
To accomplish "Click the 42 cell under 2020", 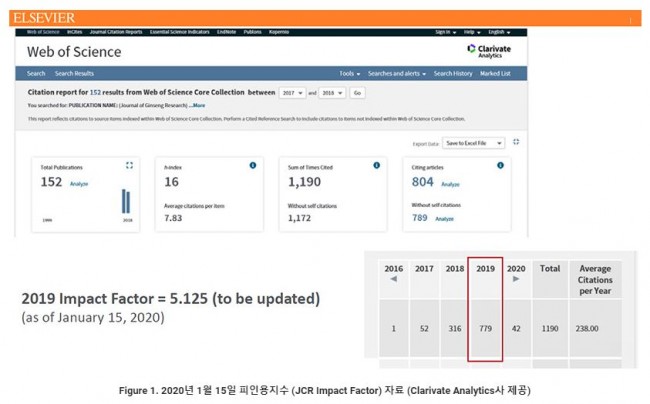I will (516, 329).
